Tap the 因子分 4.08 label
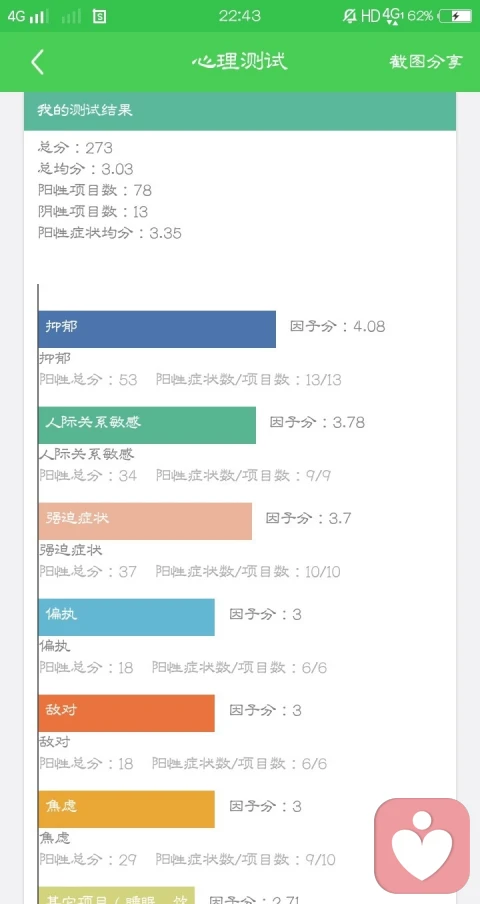This screenshot has height=904, width=480. click(x=337, y=326)
